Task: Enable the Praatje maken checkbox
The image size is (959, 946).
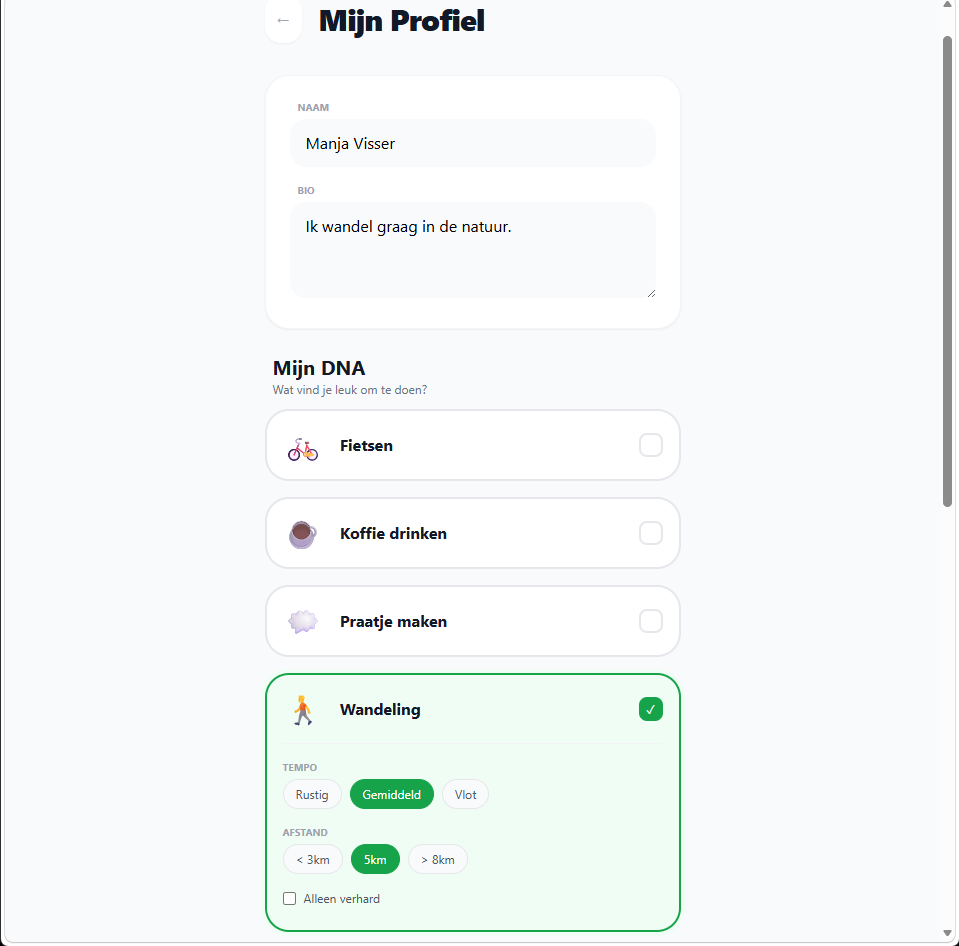Action: coord(651,621)
